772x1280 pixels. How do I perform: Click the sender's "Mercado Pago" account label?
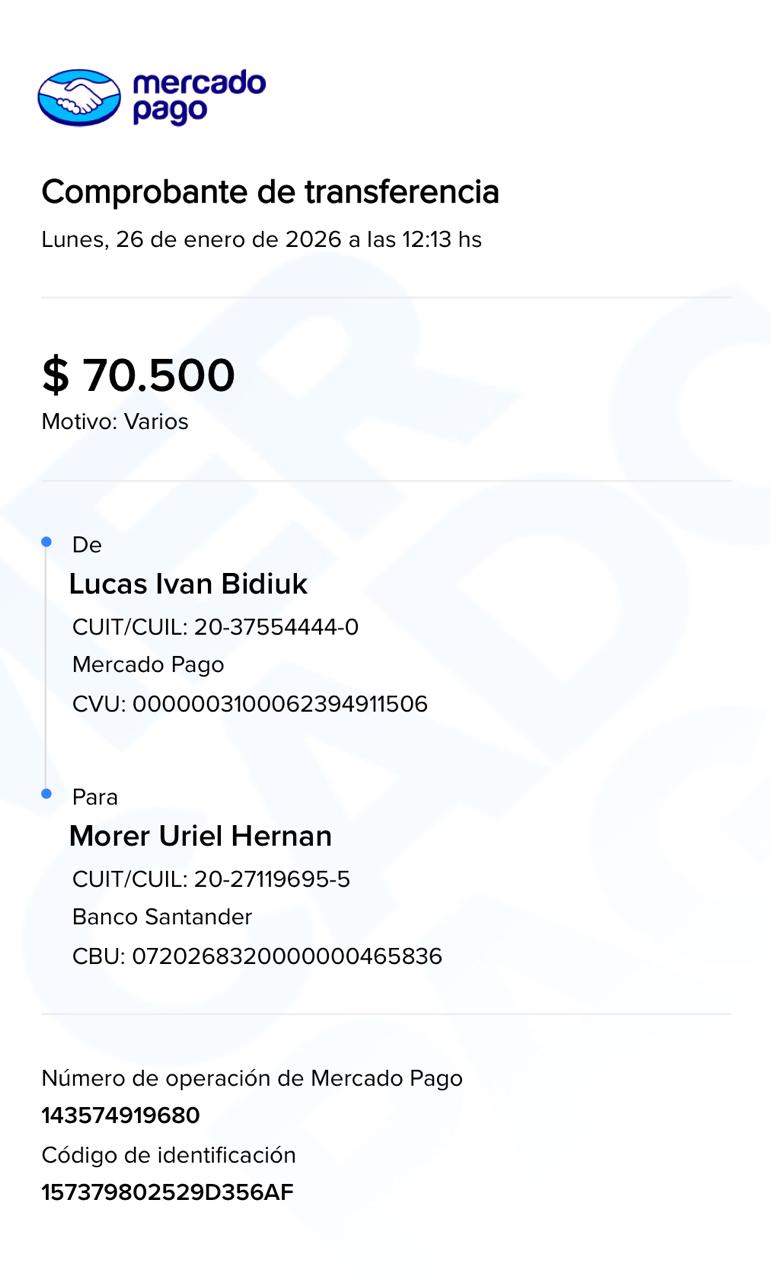148,665
